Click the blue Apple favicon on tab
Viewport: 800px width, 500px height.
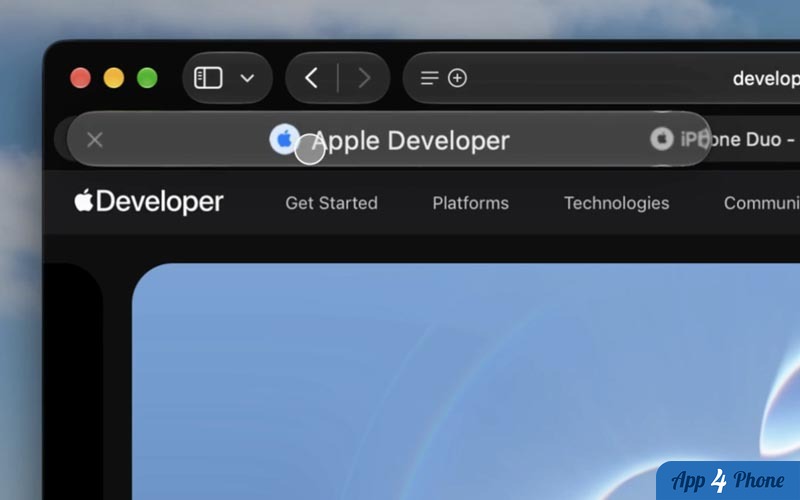(x=284, y=139)
